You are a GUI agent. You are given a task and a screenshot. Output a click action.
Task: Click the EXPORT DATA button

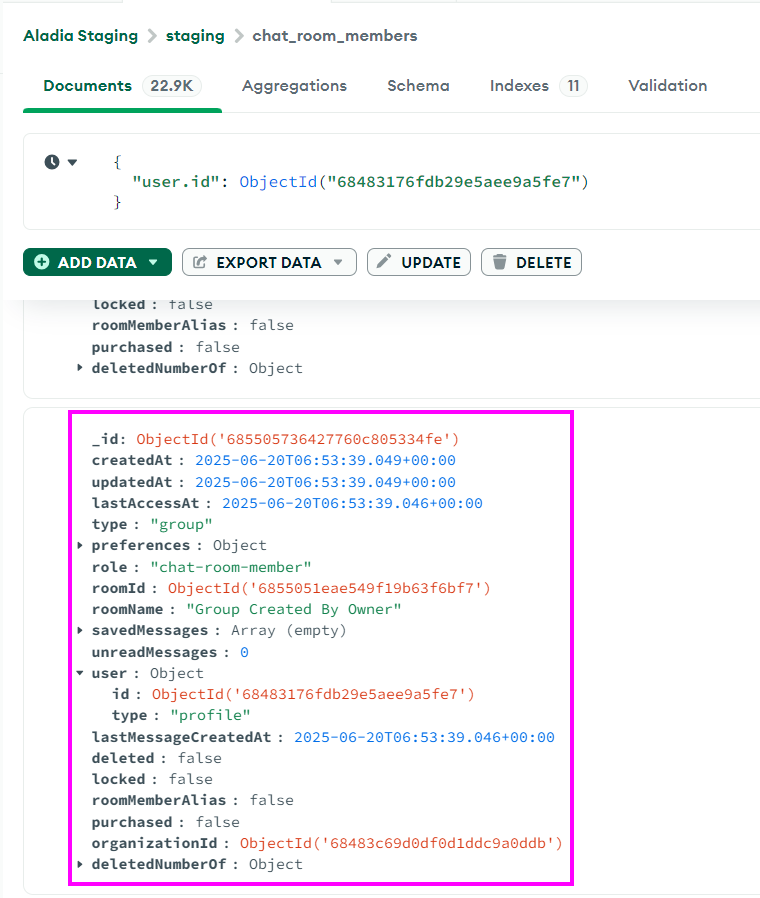(269, 262)
